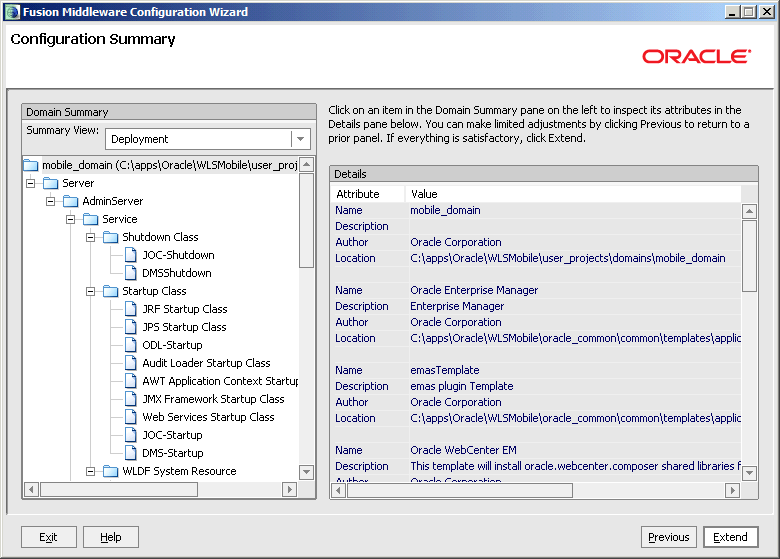Collapse the Shutdown Class node
This screenshot has width=780, height=559.
coord(91,237)
